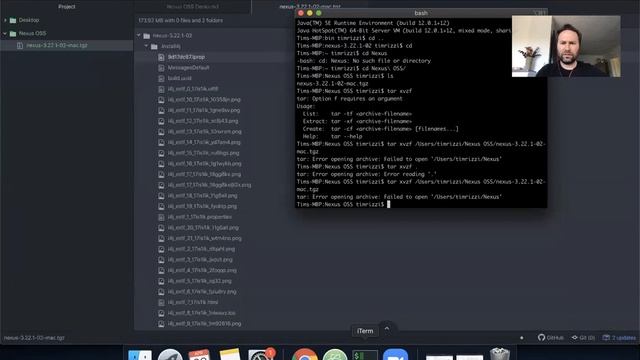Image resolution: width=640 pixels, height=360 pixels.
Task: Open the 2 updates status bar link
Action: coord(619,338)
